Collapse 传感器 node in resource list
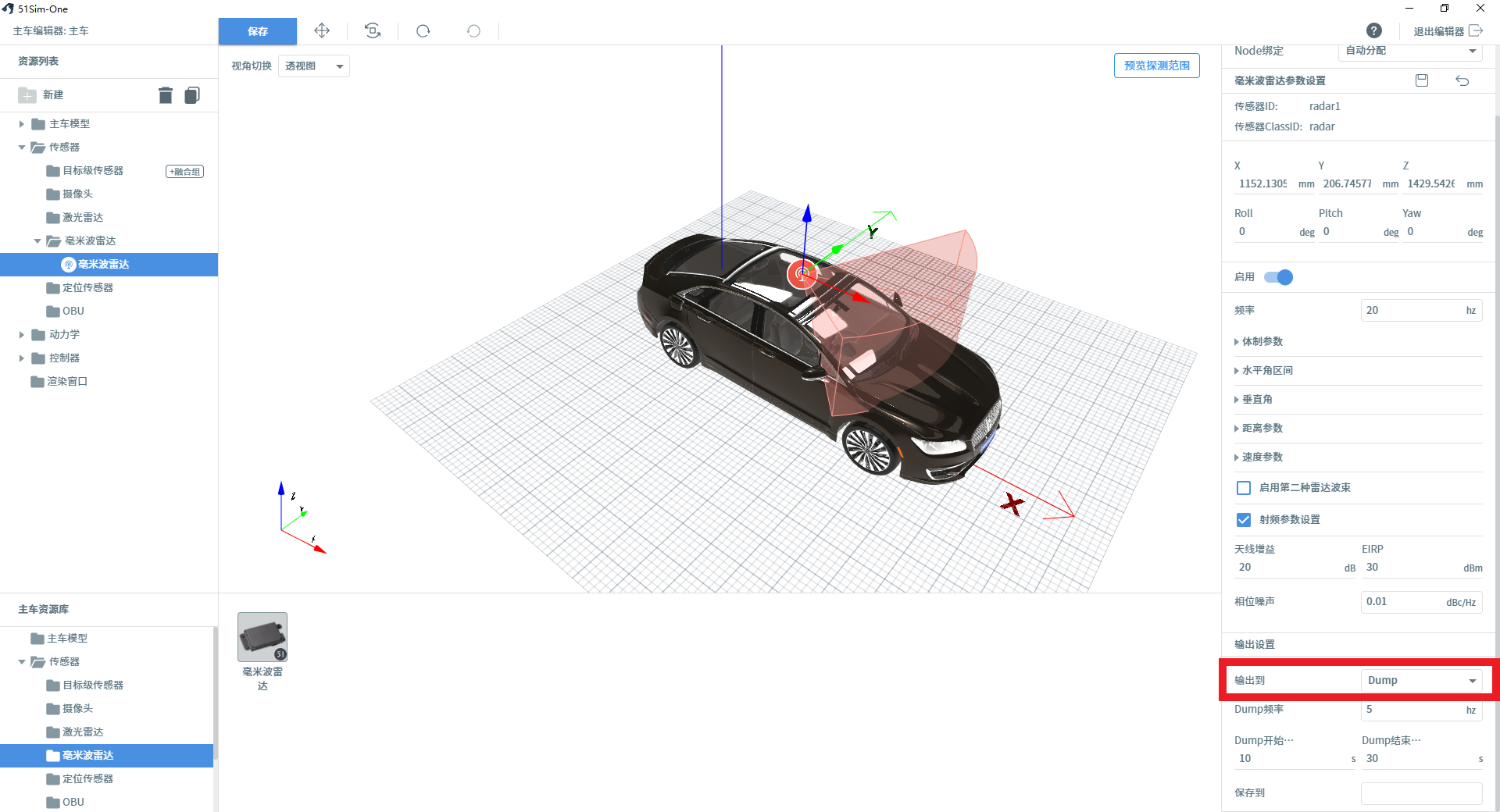 [22, 148]
